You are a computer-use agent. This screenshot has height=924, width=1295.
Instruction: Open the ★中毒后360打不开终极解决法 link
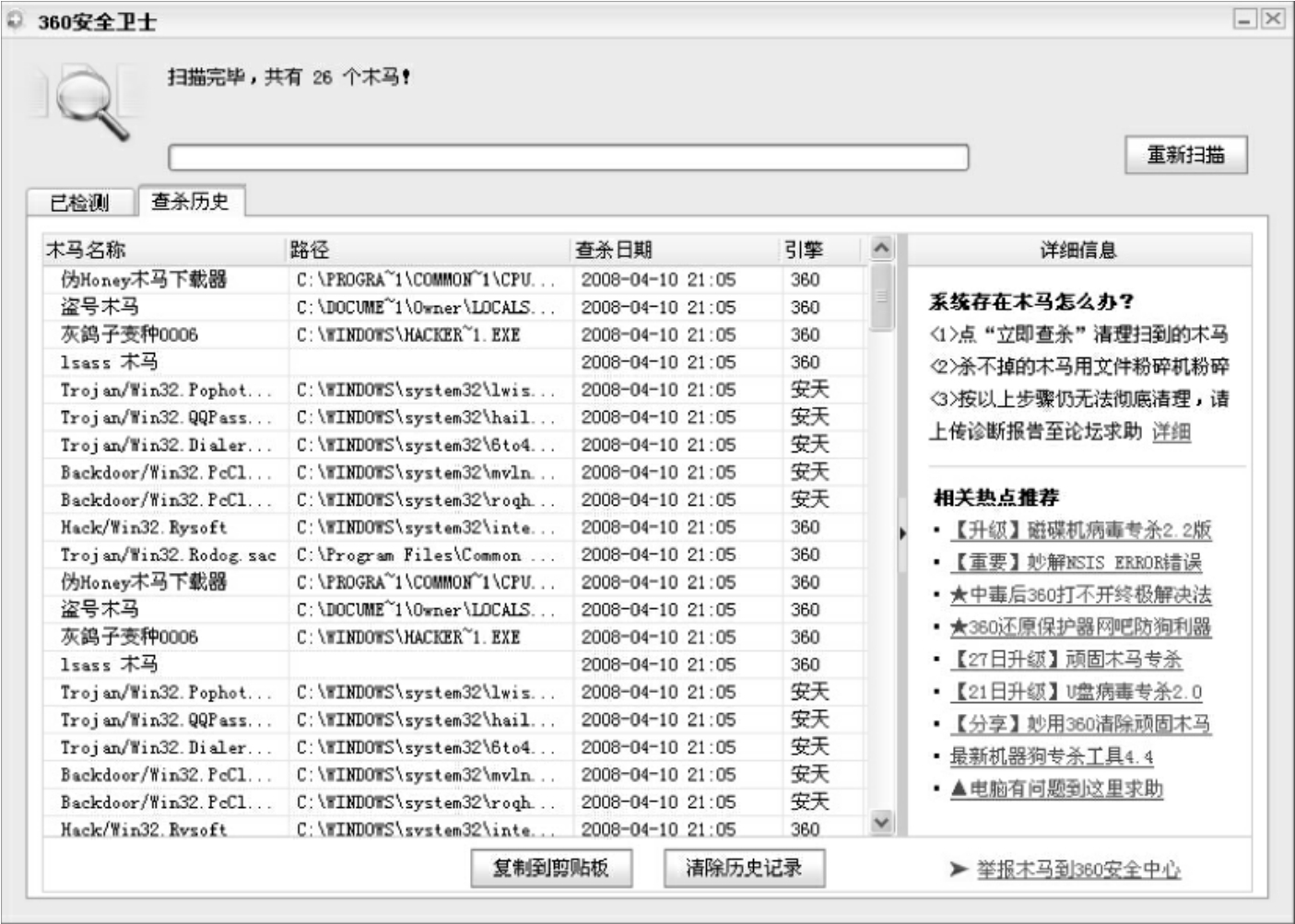[1080, 595]
